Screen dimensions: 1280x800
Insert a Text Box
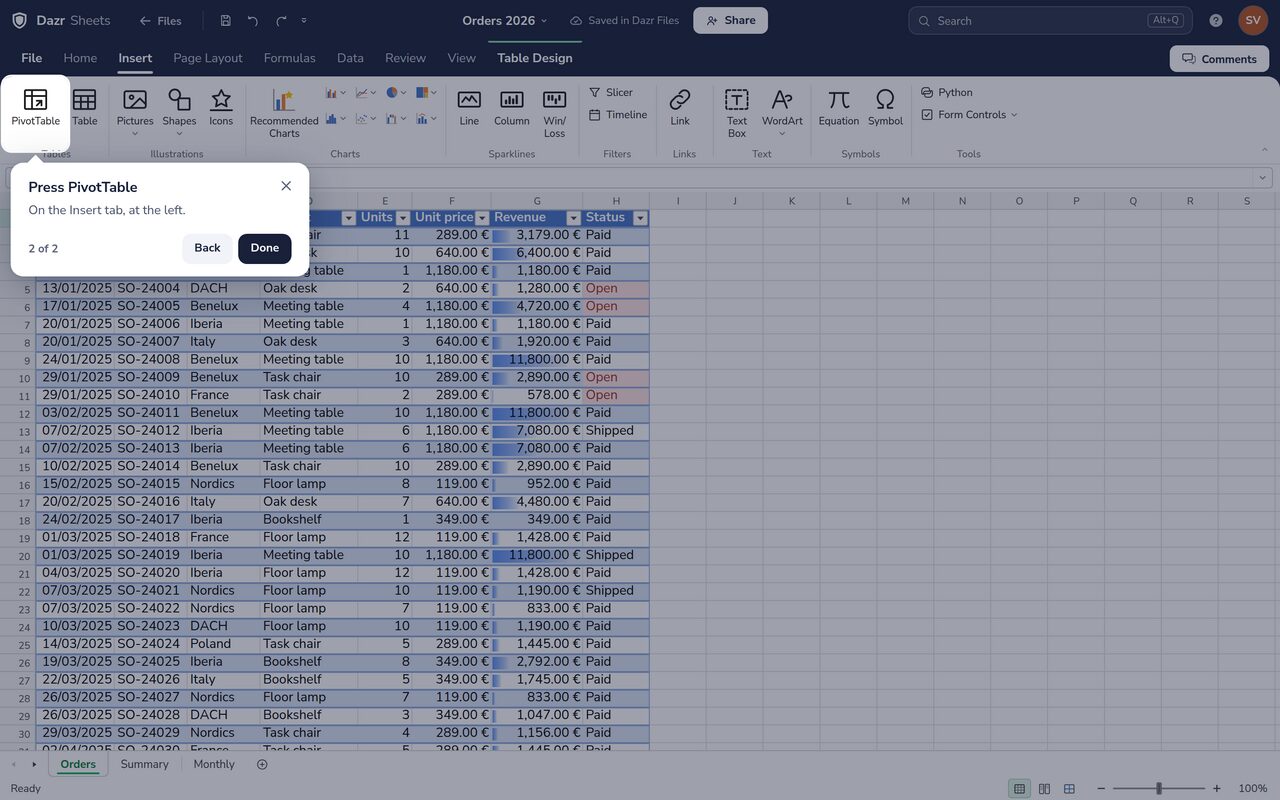[x=737, y=113]
